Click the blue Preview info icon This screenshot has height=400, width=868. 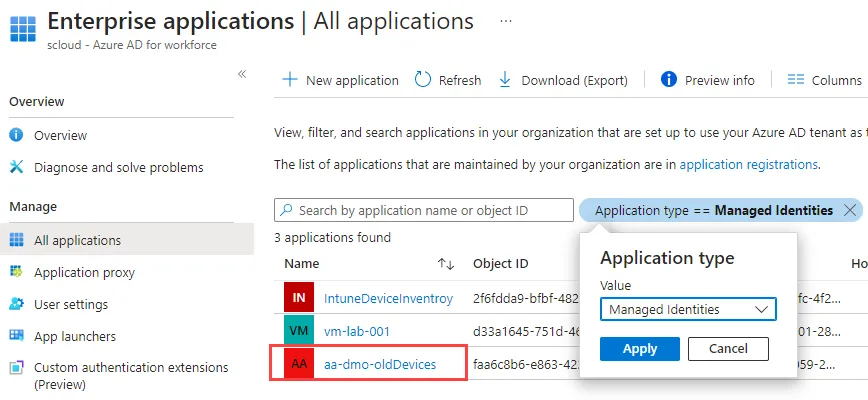click(669, 80)
